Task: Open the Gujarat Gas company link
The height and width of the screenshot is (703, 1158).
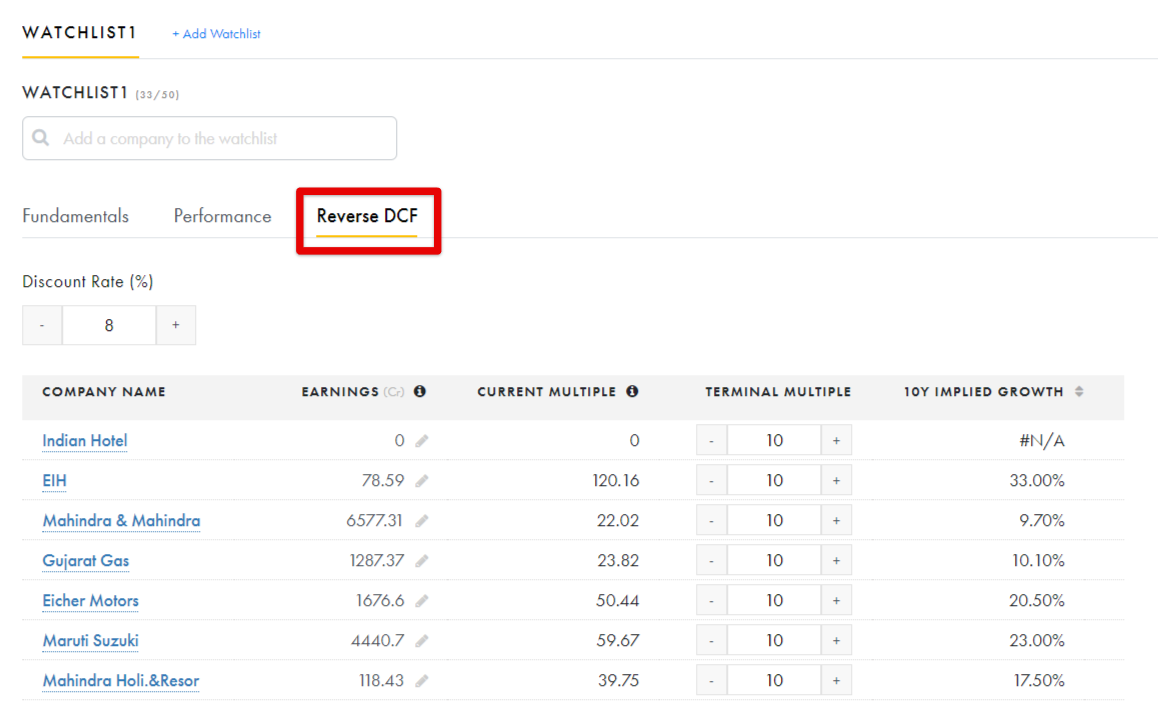Action: pos(86,560)
